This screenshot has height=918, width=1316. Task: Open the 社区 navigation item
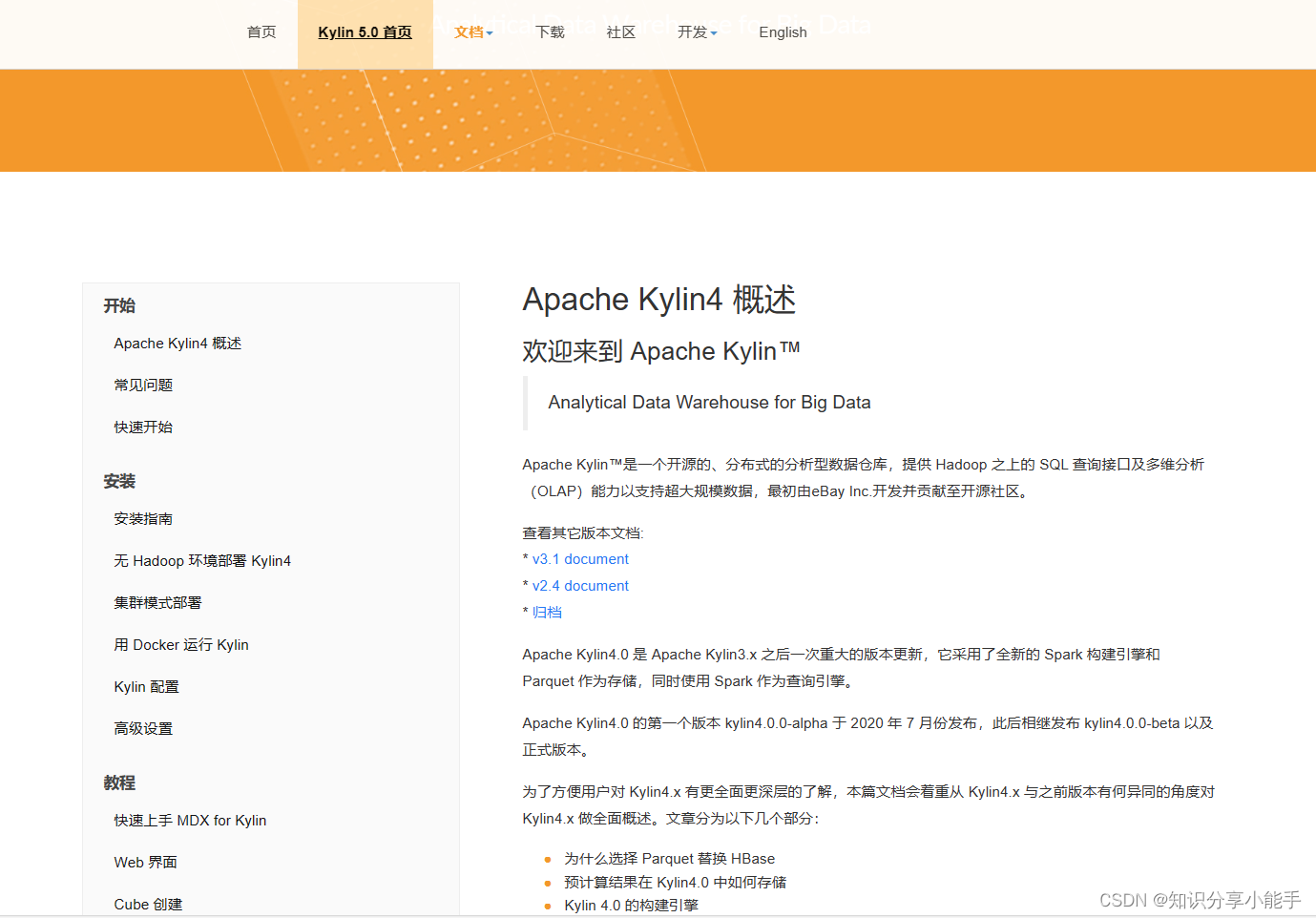click(x=621, y=32)
